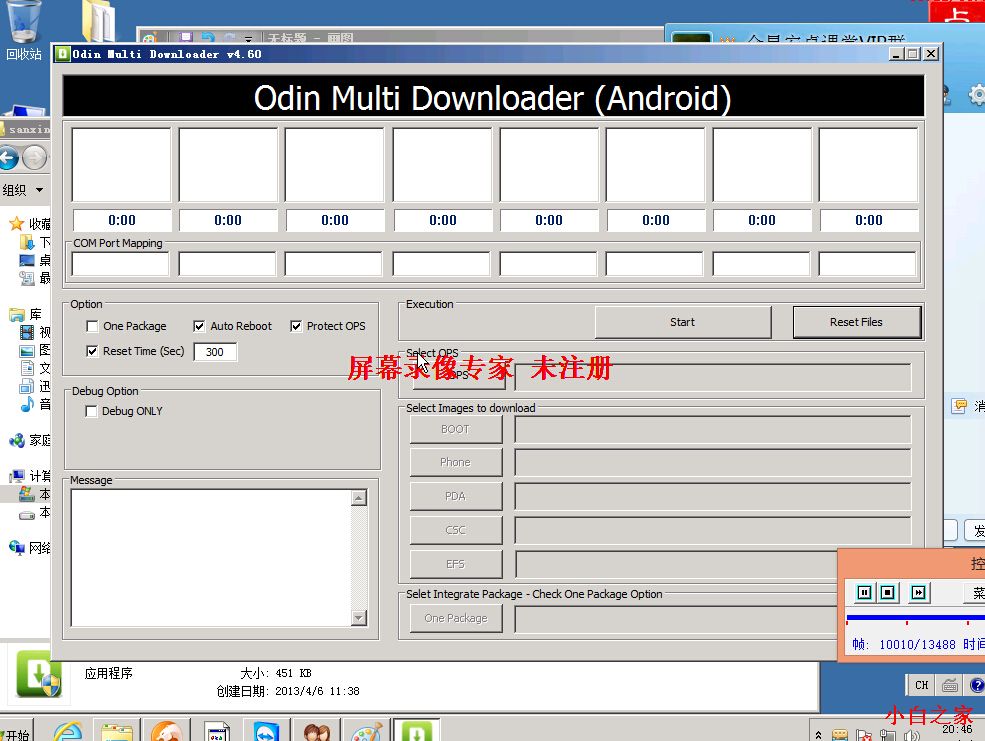Click the recorder blue progress bar
The width and height of the screenshot is (985, 741).
[x=915, y=619]
